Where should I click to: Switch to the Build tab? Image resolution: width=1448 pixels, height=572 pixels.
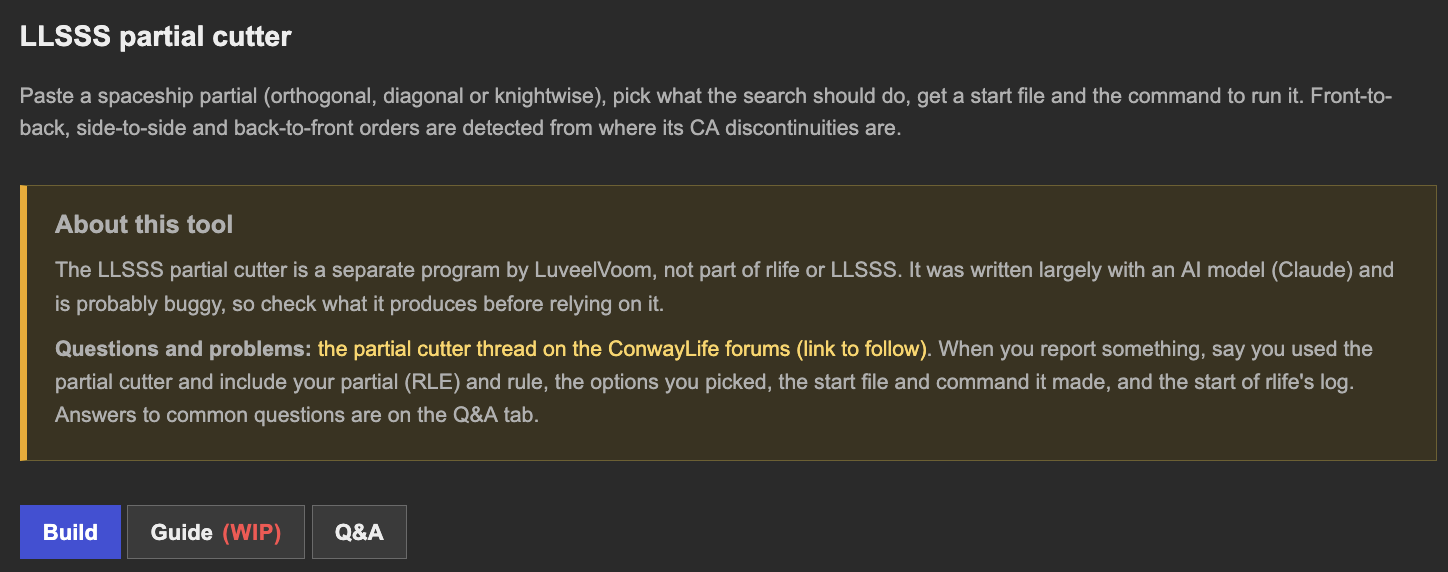point(70,532)
